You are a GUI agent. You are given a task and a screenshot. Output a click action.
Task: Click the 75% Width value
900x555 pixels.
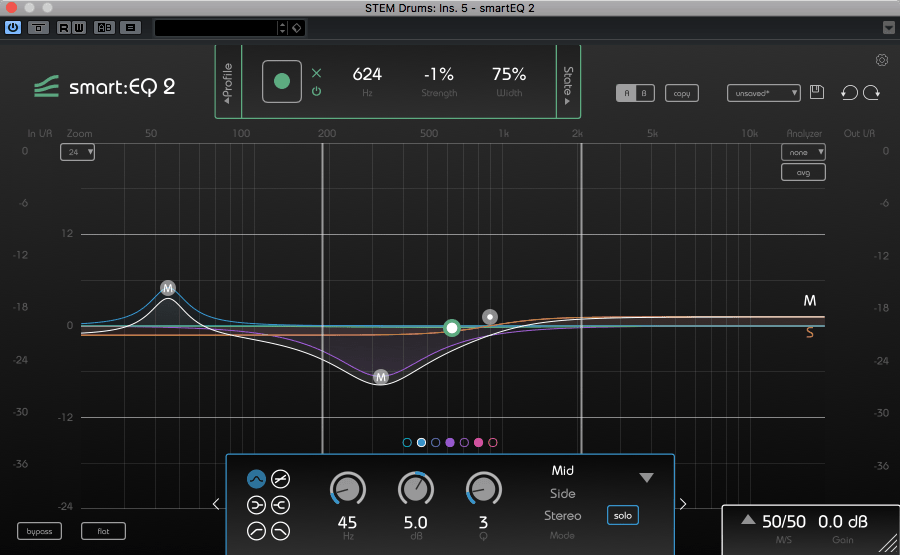tap(509, 74)
